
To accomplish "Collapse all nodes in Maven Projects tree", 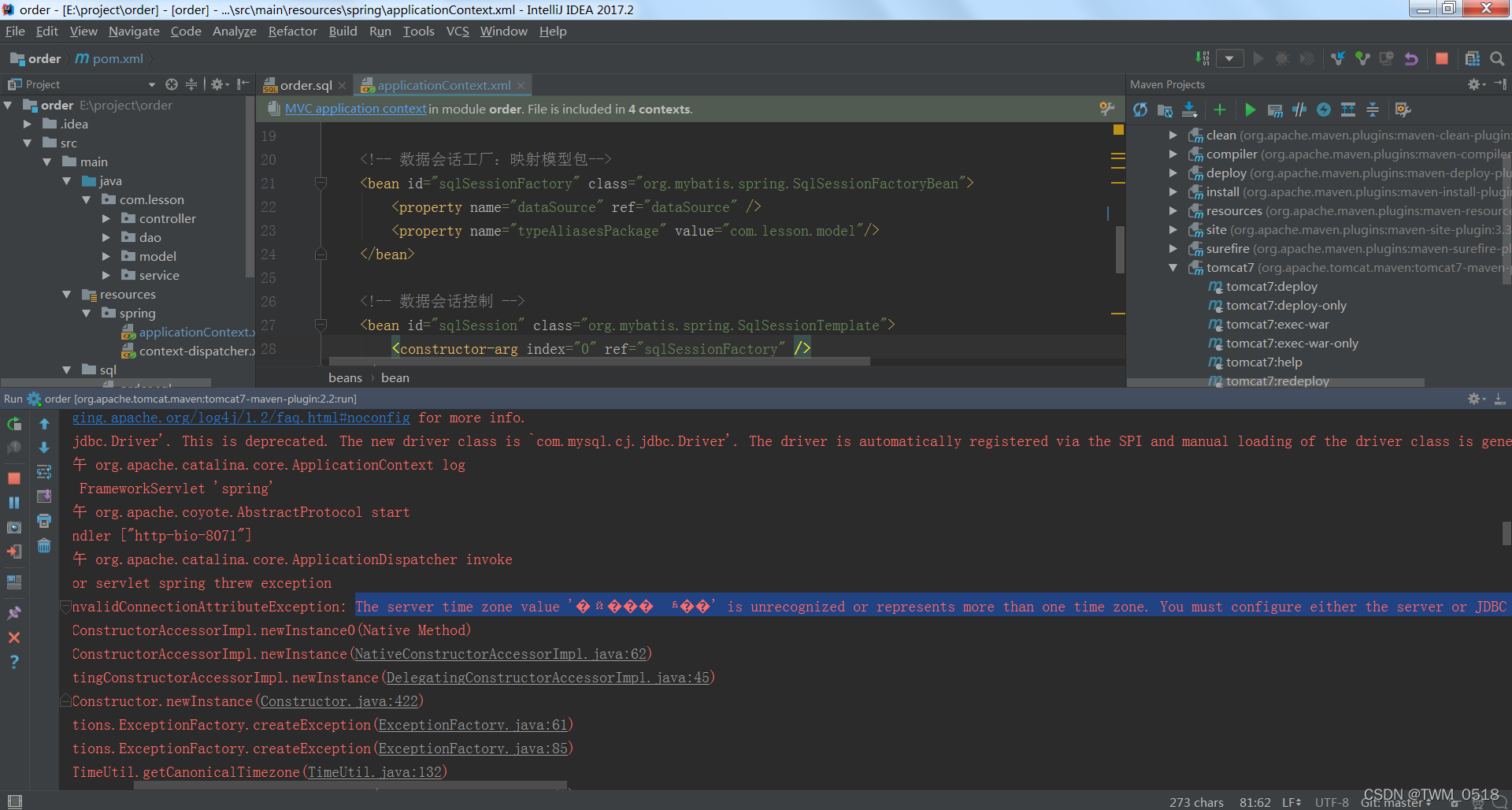I will tap(1373, 110).
